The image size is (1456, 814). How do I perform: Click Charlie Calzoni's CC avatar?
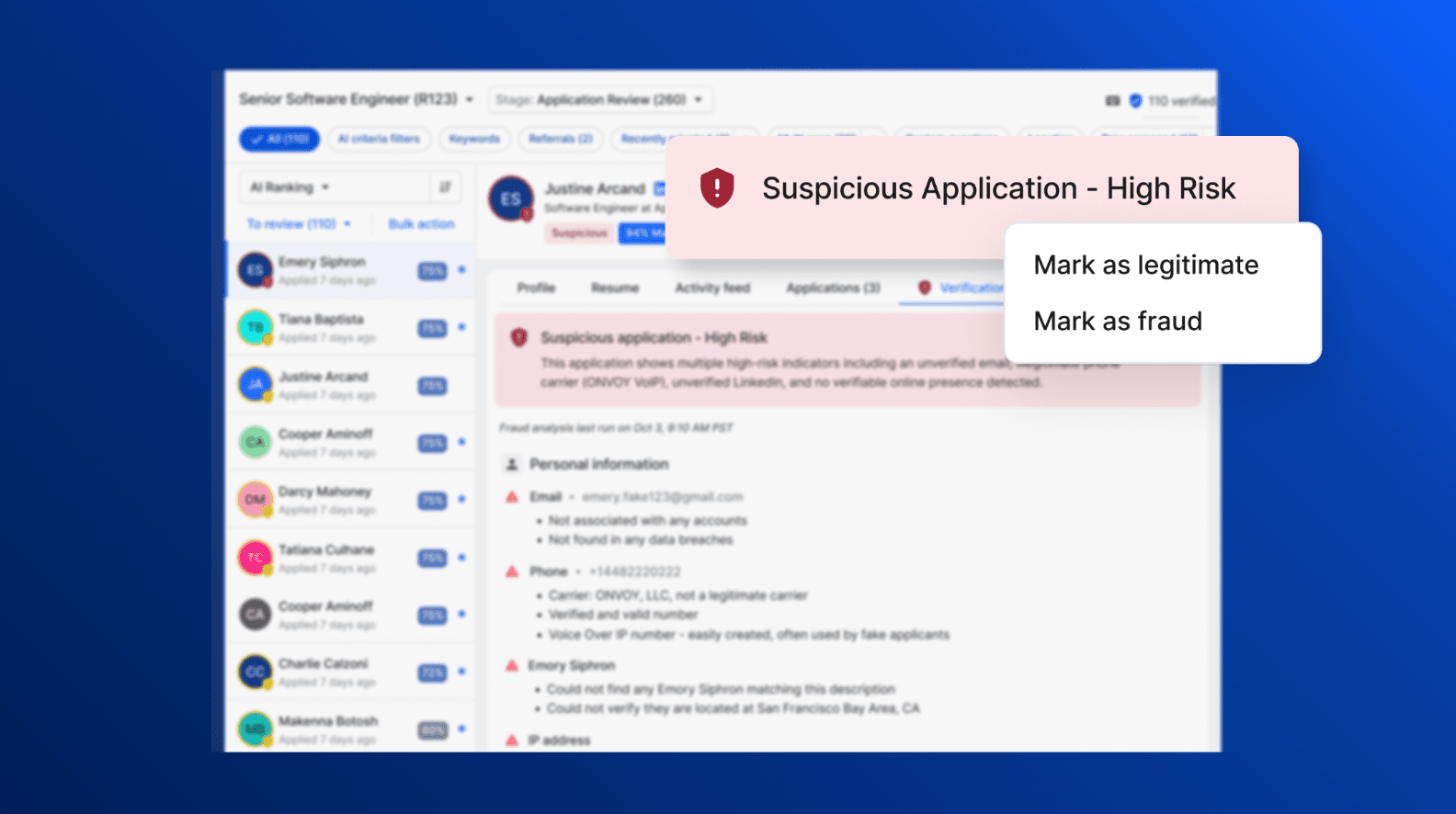tap(256, 672)
